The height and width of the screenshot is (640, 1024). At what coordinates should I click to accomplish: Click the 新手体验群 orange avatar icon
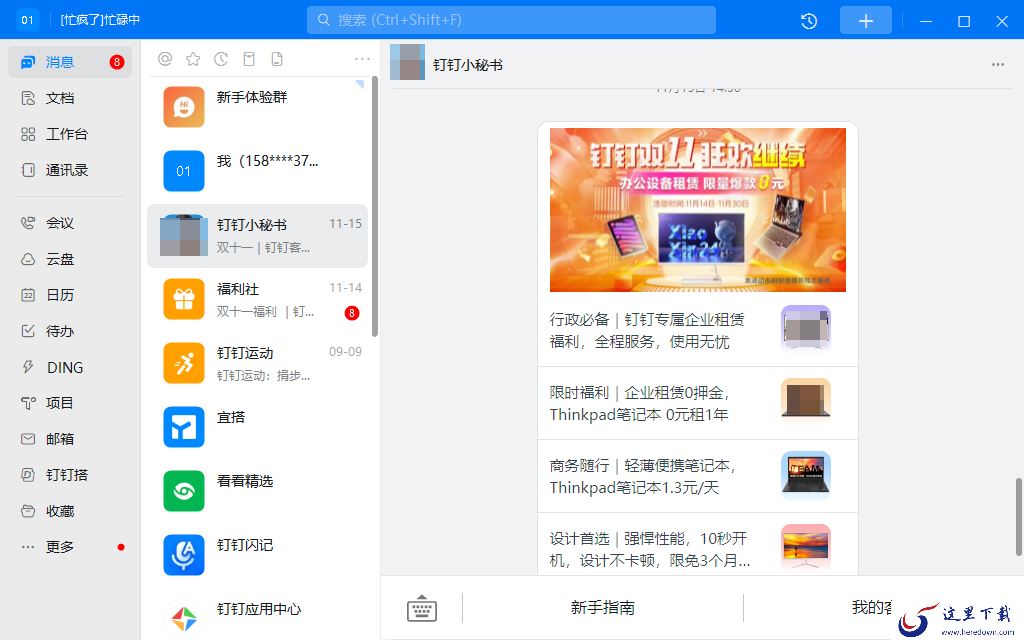pos(184,107)
